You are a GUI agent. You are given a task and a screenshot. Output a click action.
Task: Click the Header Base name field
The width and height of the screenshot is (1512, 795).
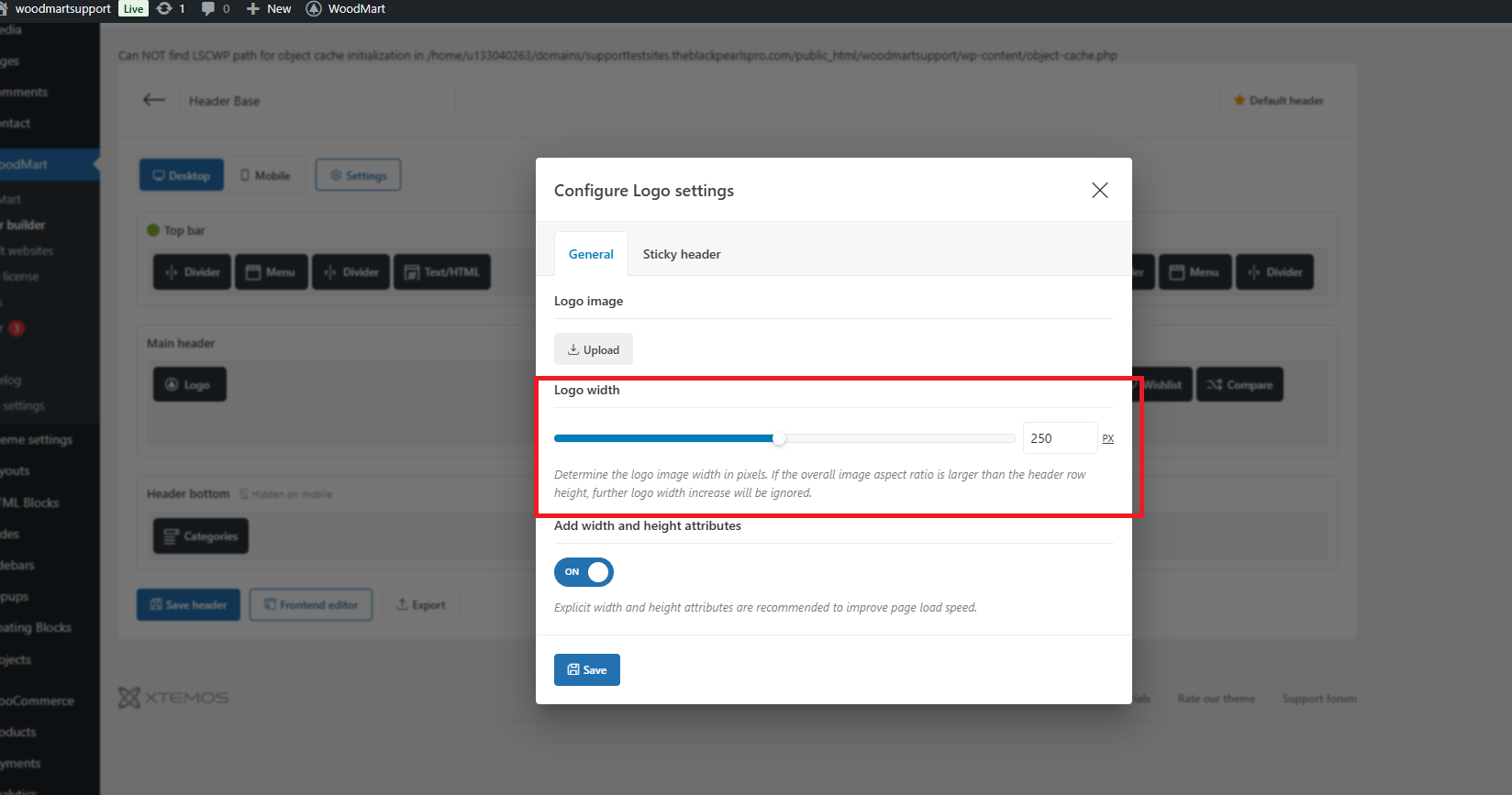[317, 101]
